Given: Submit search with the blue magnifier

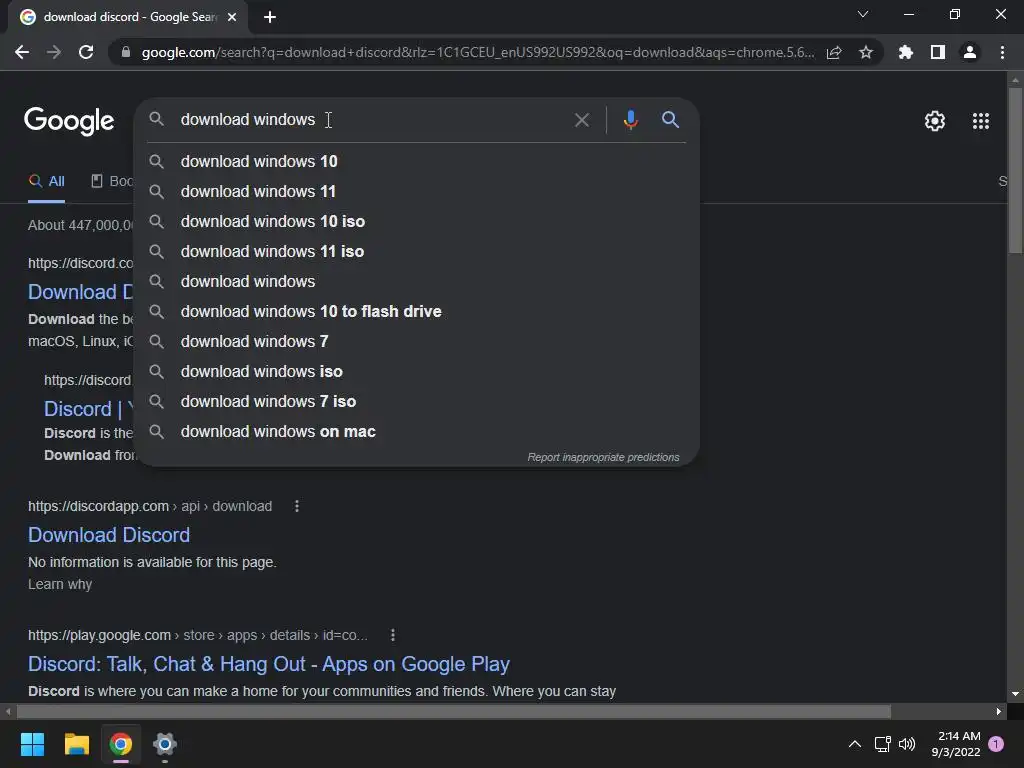Looking at the screenshot, I should coord(671,120).
